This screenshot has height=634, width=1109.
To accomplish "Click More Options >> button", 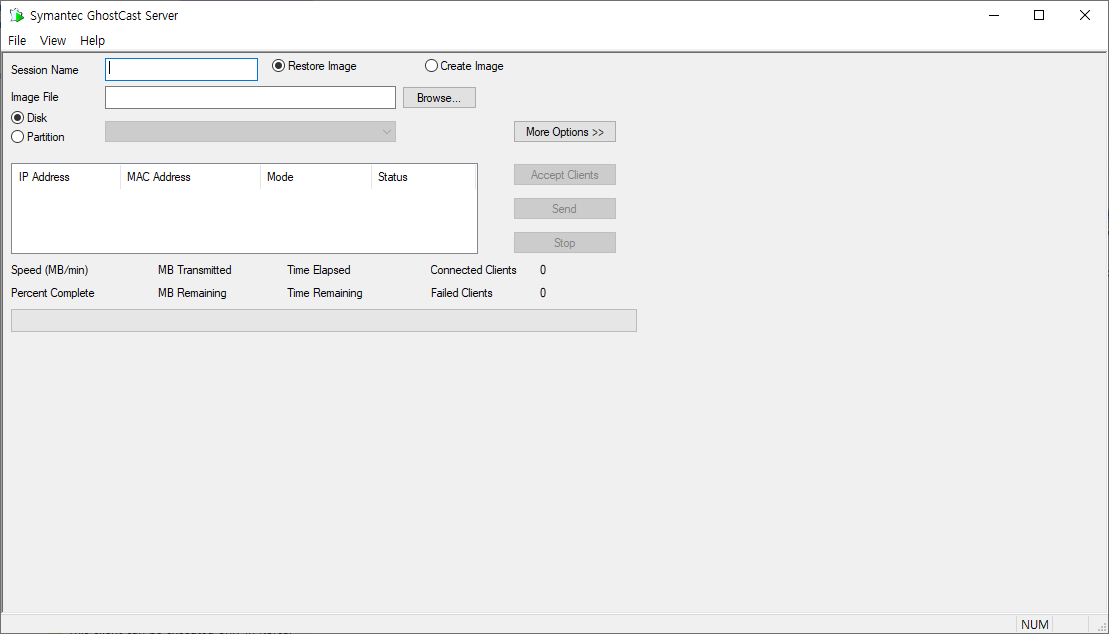I will [565, 132].
